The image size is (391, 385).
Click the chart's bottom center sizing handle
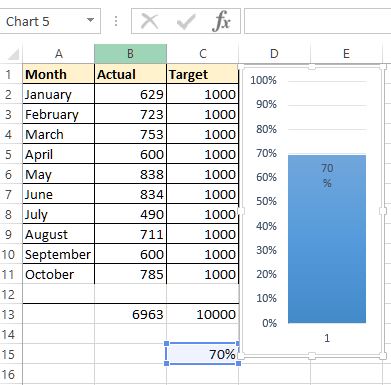click(x=312, y=355)
